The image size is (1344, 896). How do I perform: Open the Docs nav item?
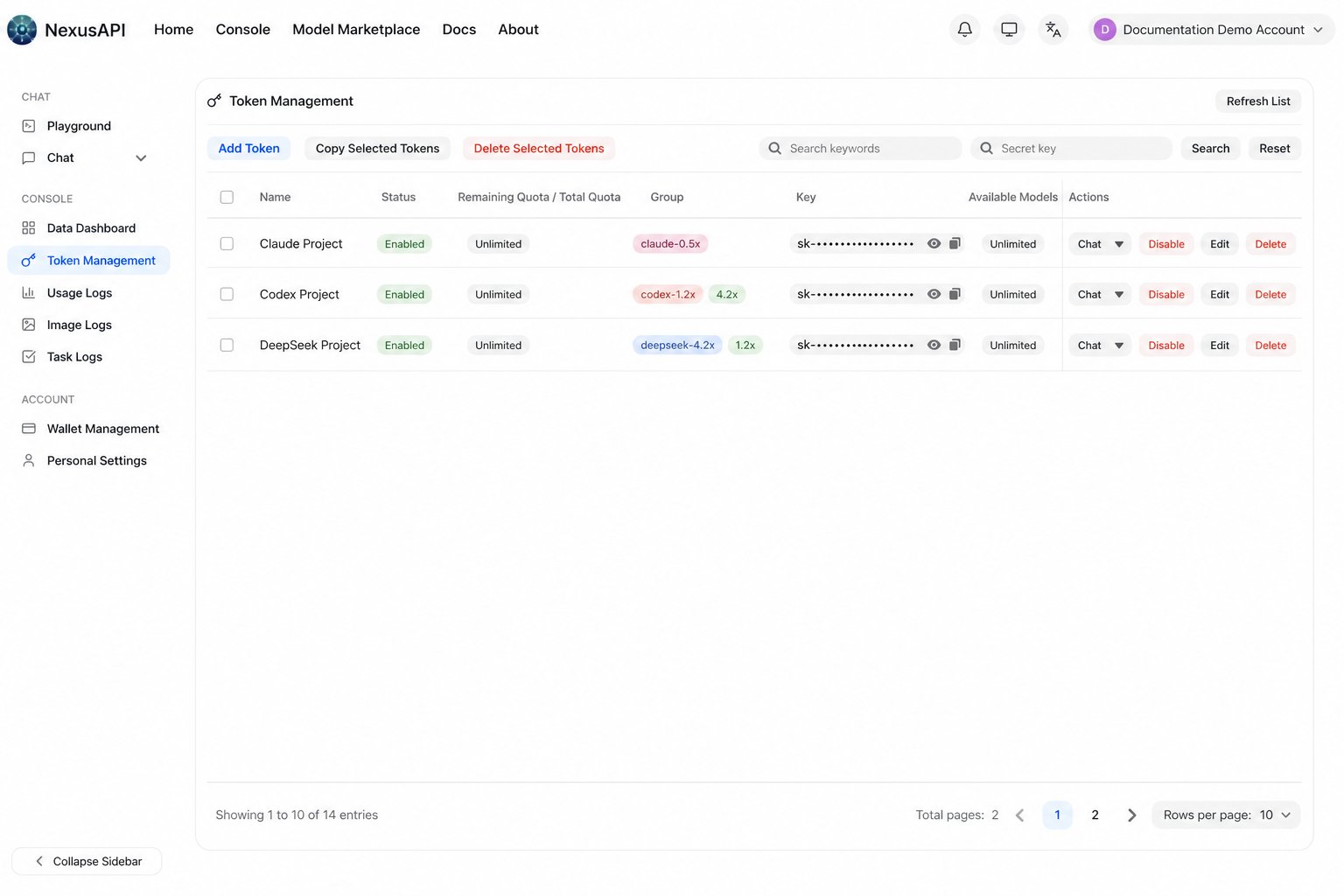[459, 30]
